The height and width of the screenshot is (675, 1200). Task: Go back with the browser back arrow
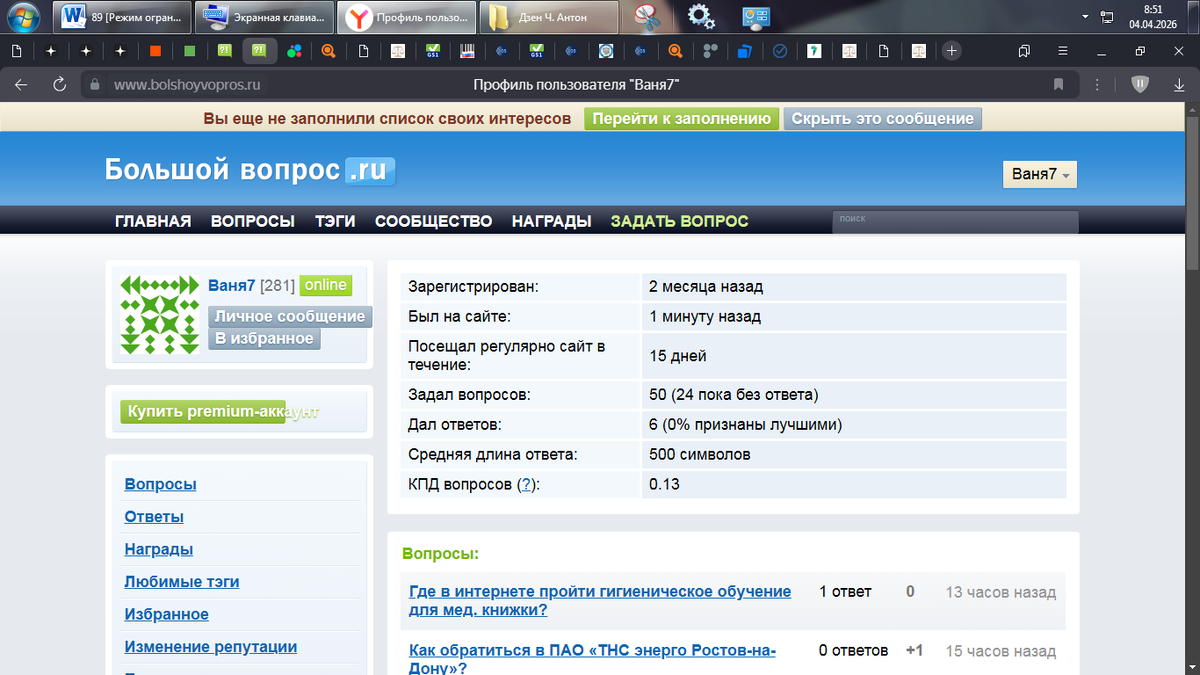pos(21,85)
